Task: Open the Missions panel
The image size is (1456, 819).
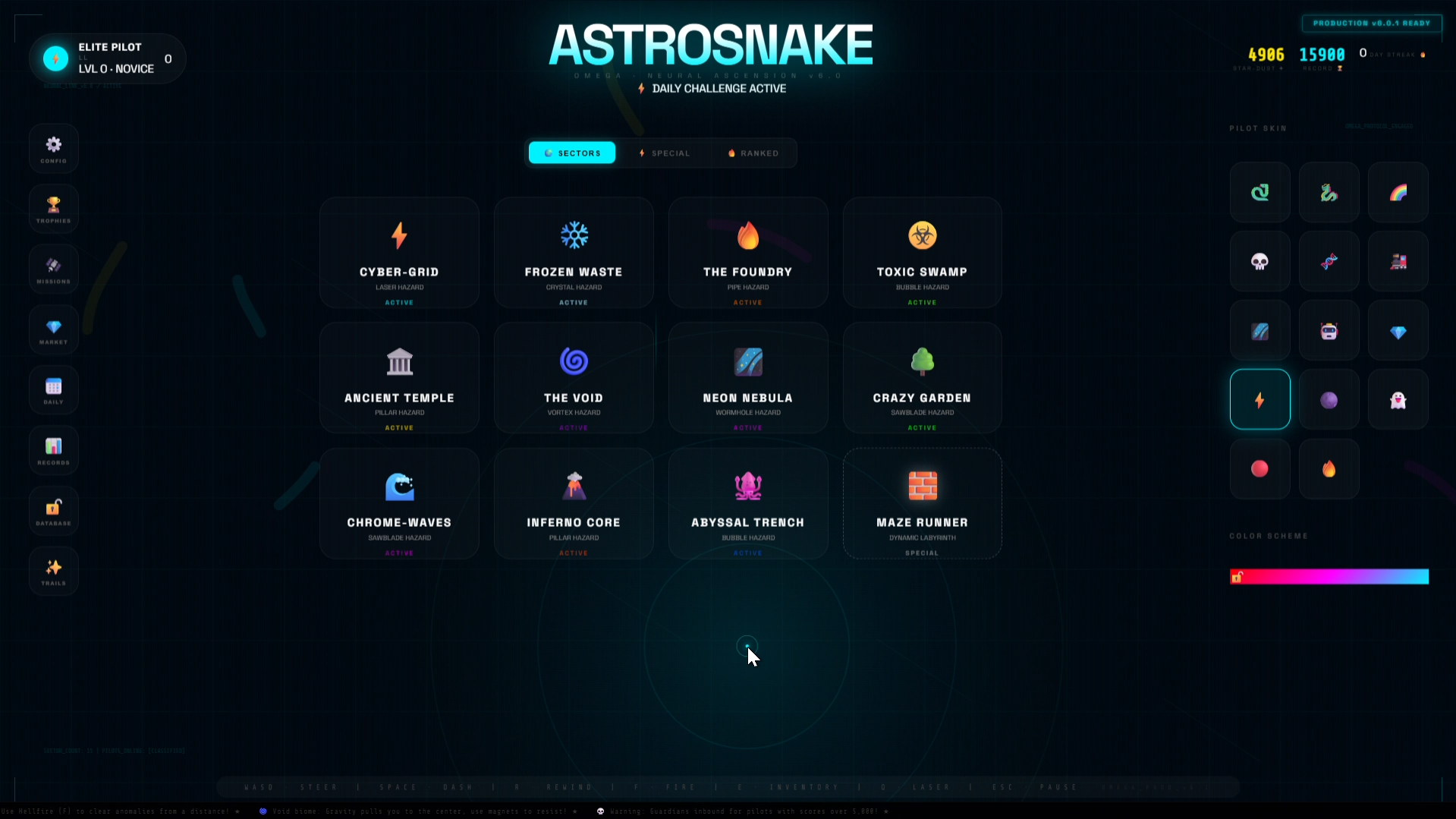Action: (54, 269)
